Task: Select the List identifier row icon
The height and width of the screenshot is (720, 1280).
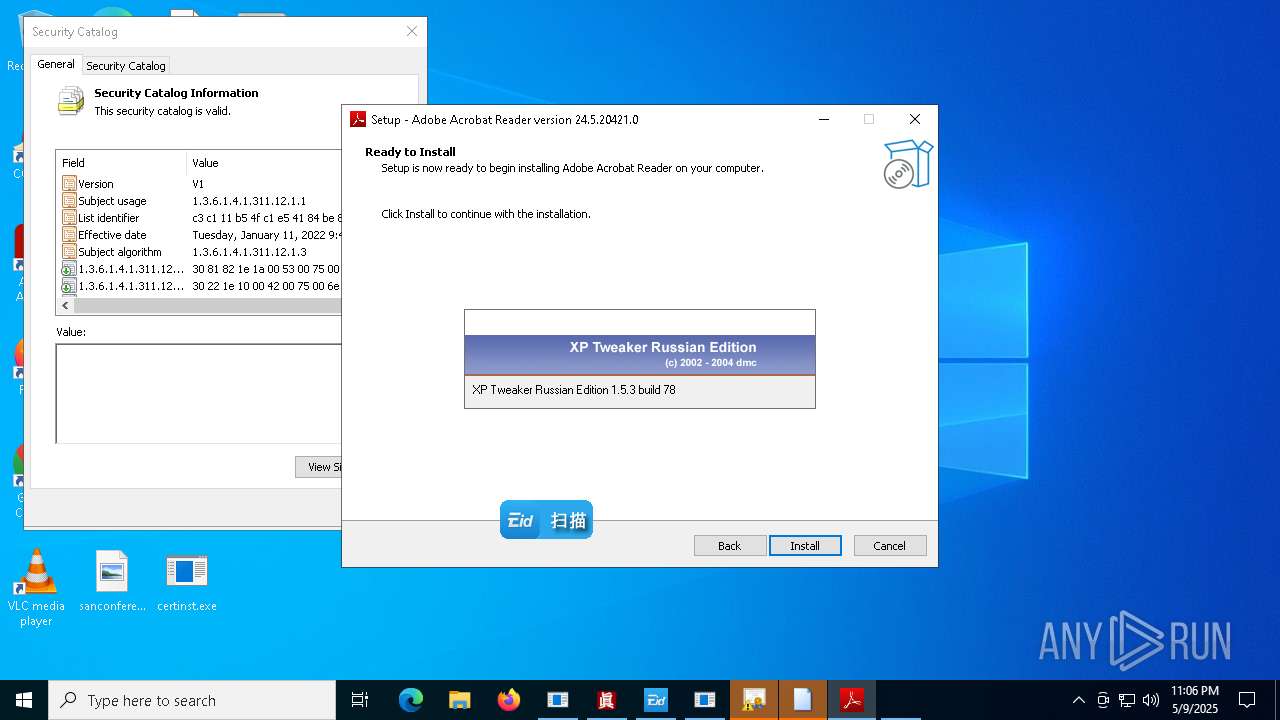Action: pyautogui.click(x=69, y=218)
